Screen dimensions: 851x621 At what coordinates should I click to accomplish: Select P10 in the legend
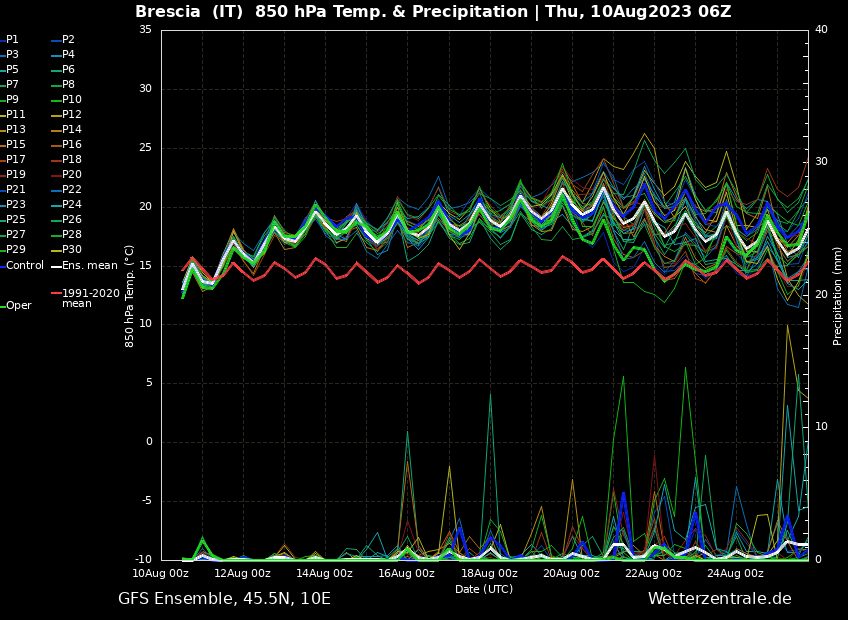click(x=67, y=99)
